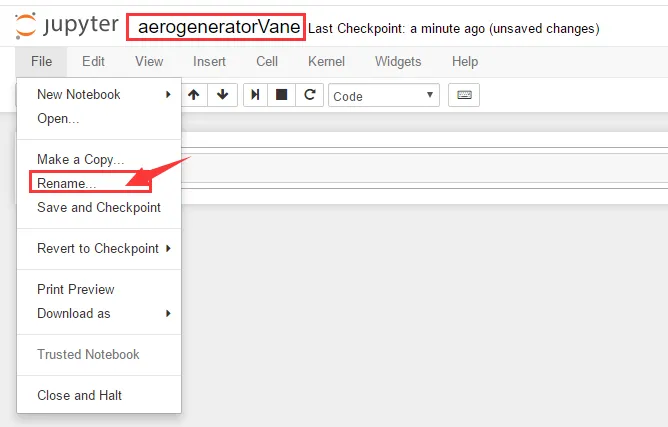
Task: Restart the kernel with the circular arrow
Action: pyautogui.click(x=310, y=95)
